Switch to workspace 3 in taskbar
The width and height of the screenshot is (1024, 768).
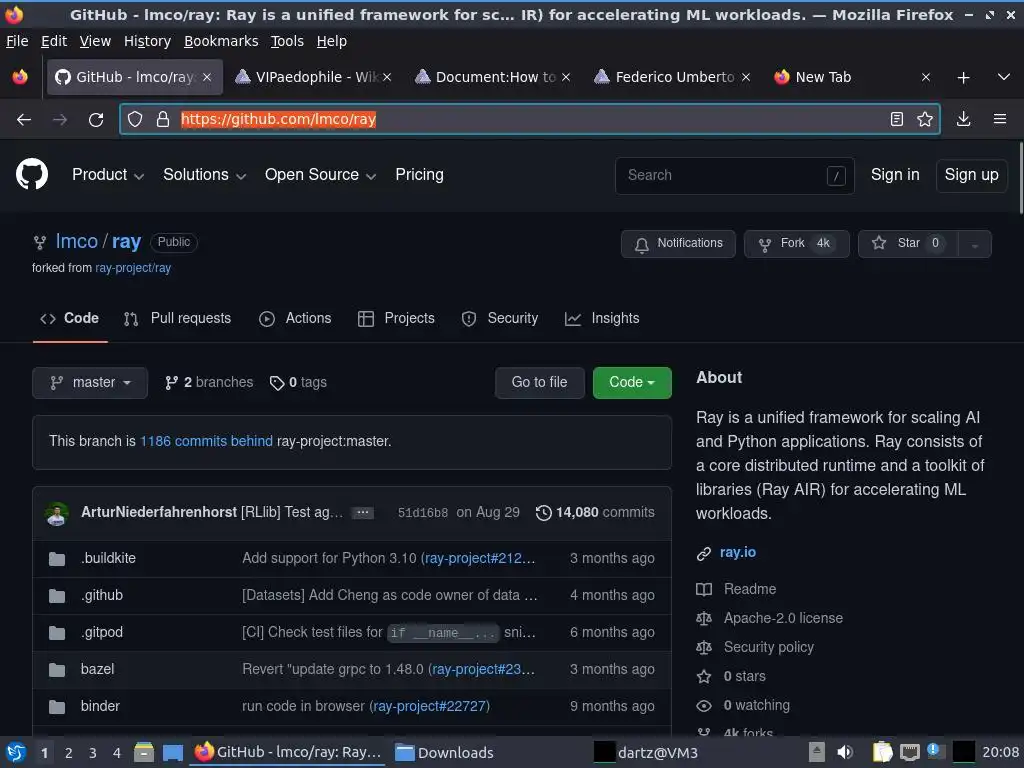click(x=93, y=753)
